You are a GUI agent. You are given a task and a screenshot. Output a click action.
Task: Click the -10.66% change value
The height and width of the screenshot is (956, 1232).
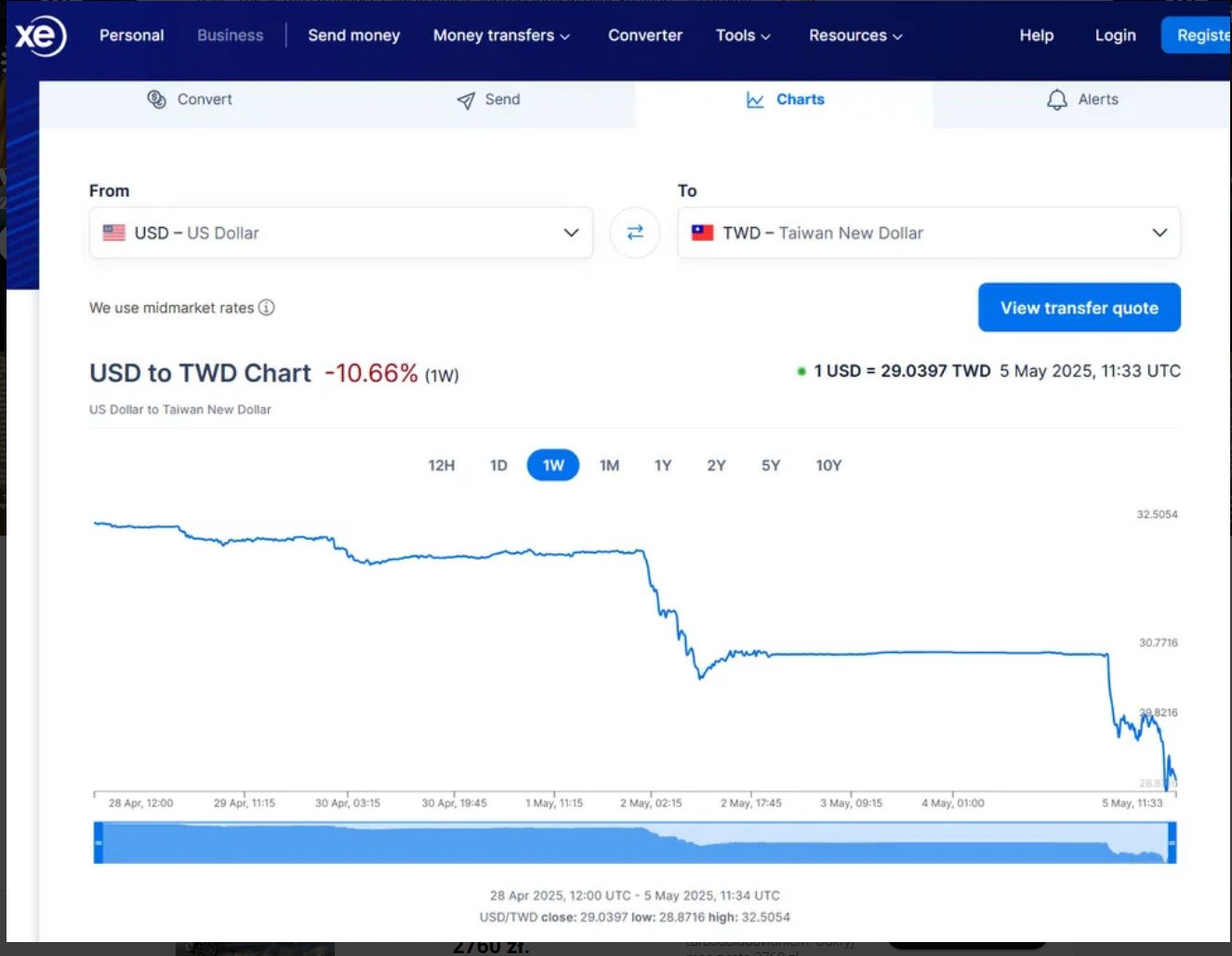click(371, 374)
